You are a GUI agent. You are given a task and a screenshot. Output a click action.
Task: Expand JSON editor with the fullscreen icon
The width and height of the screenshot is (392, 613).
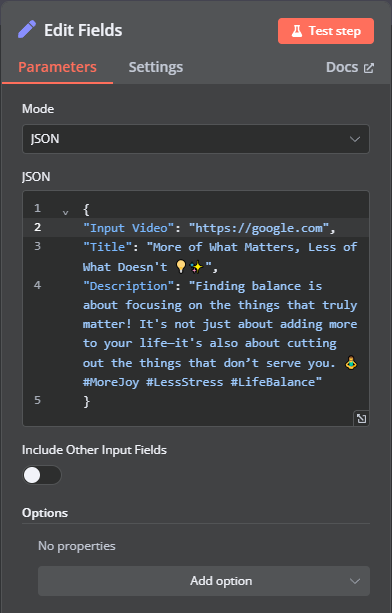tap(361, 418)
